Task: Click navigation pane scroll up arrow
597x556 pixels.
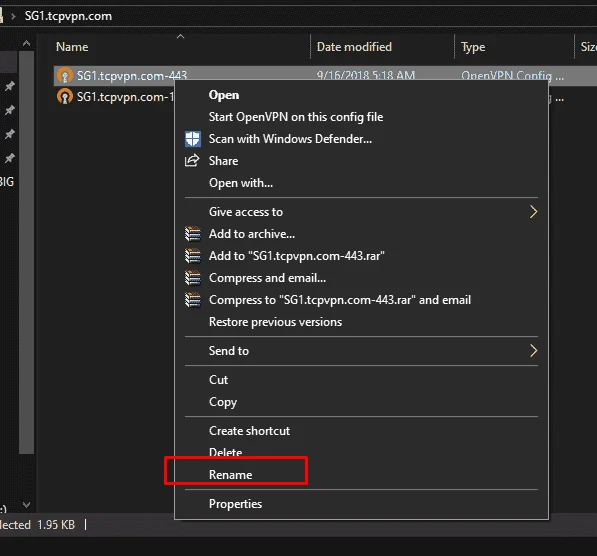Action: 26,43
